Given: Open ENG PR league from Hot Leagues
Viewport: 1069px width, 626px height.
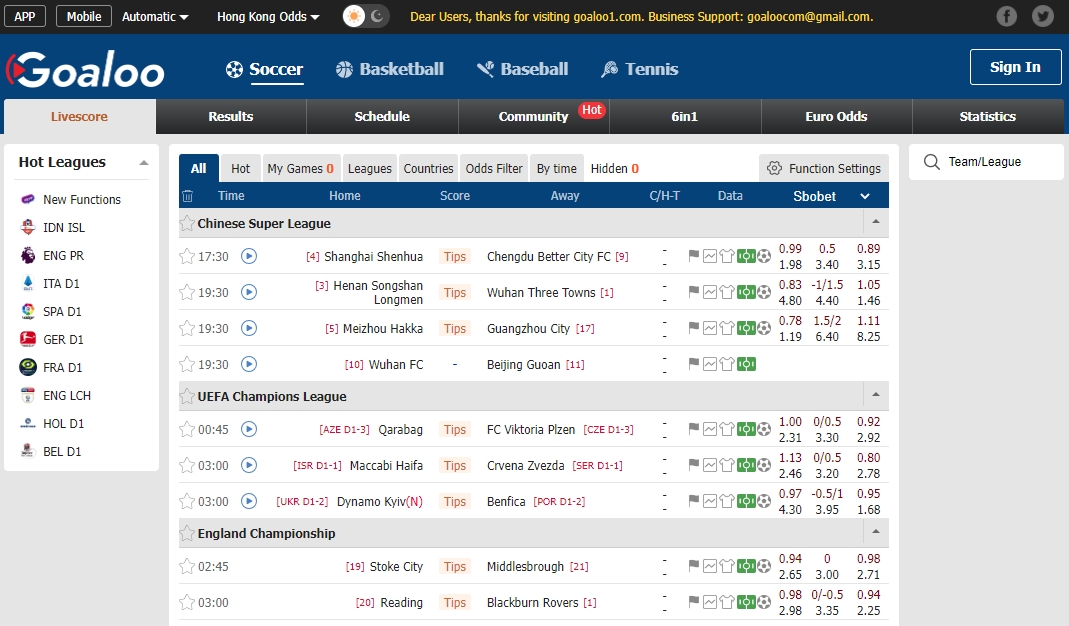Looking at the screenshot, I should 63,256.
